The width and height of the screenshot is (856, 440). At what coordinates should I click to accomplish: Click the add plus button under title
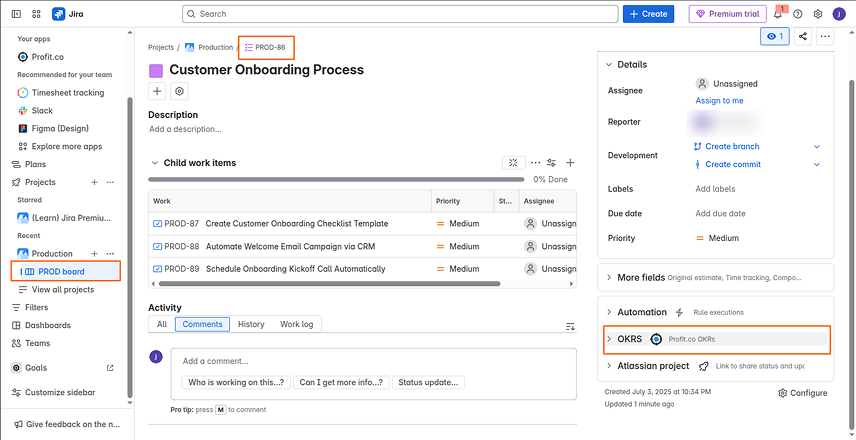tap(157, 91)
